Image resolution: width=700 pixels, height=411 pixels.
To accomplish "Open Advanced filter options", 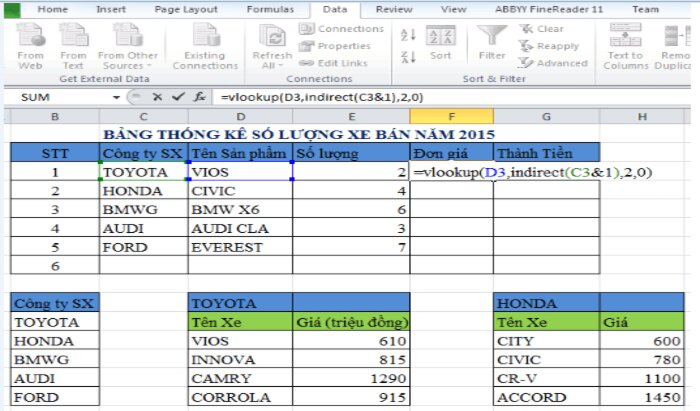I will pyautogui.click(x=553, y=63).
